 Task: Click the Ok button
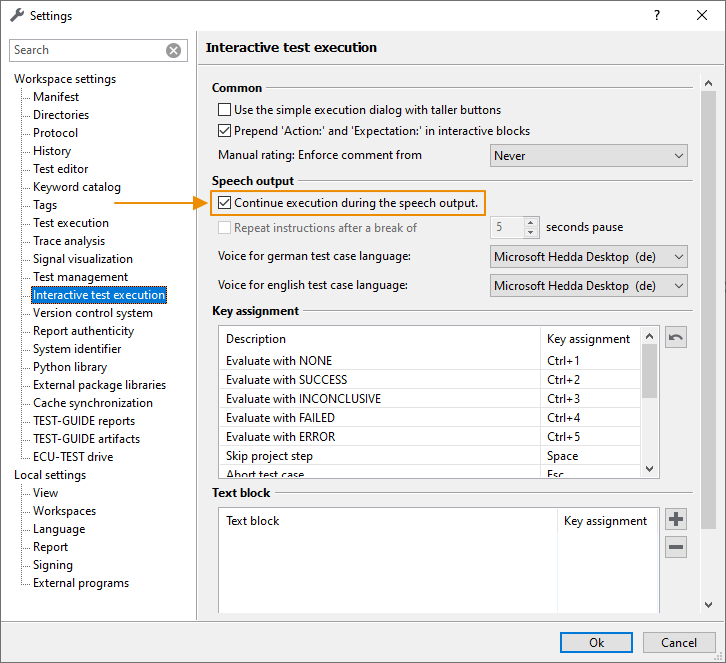(596, 642)
